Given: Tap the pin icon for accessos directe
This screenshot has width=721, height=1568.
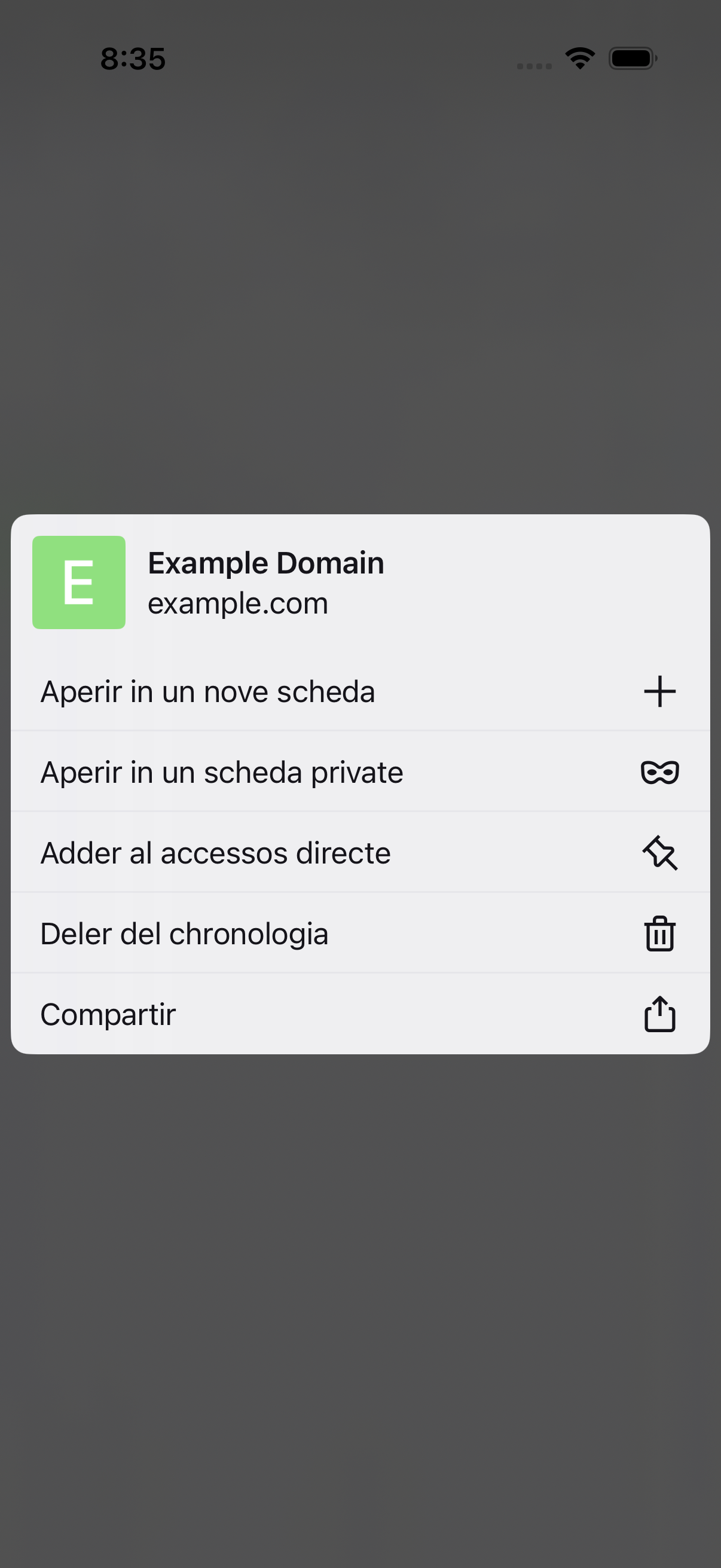Looking at the screenshot, I should (659, 853).
